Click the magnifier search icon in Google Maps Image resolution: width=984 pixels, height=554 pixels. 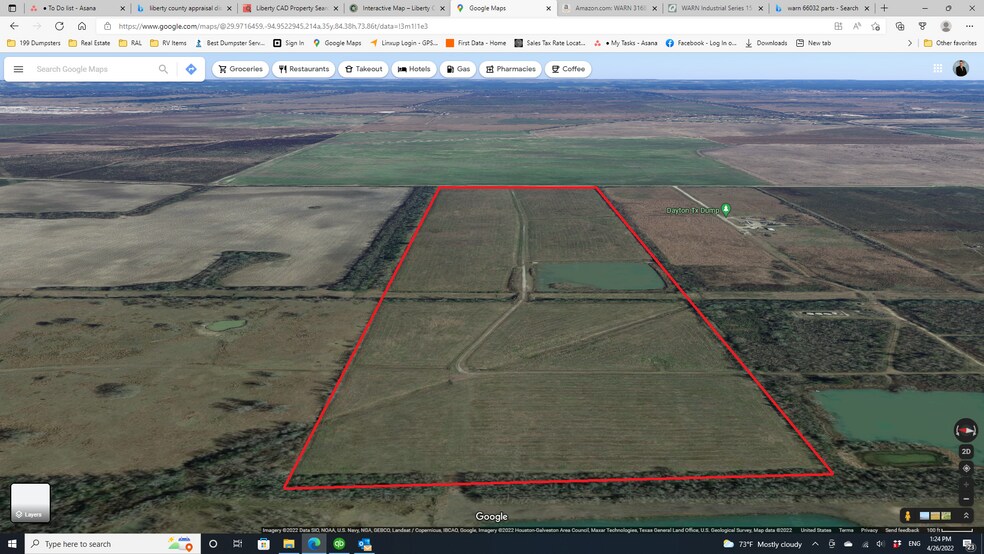click(163, 69)
